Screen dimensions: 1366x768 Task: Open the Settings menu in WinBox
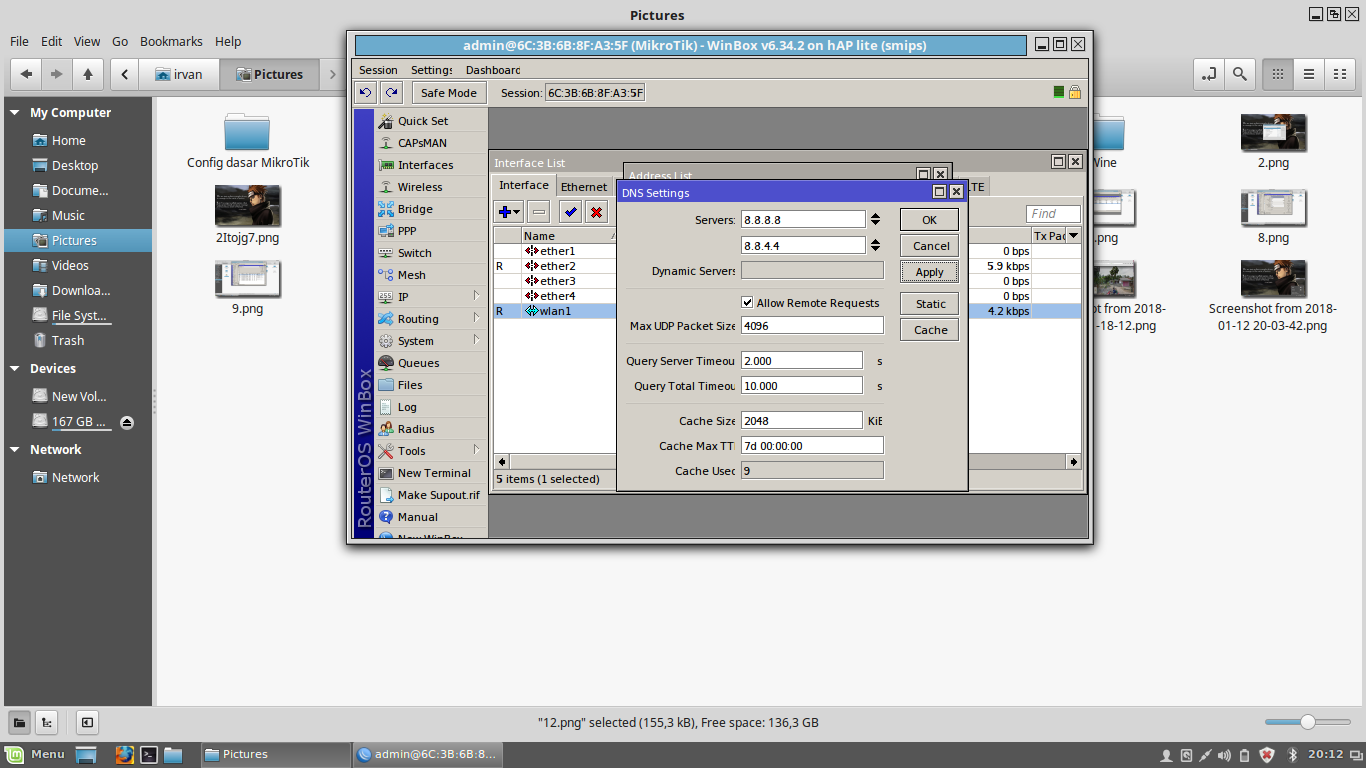[x=432, y=70]
